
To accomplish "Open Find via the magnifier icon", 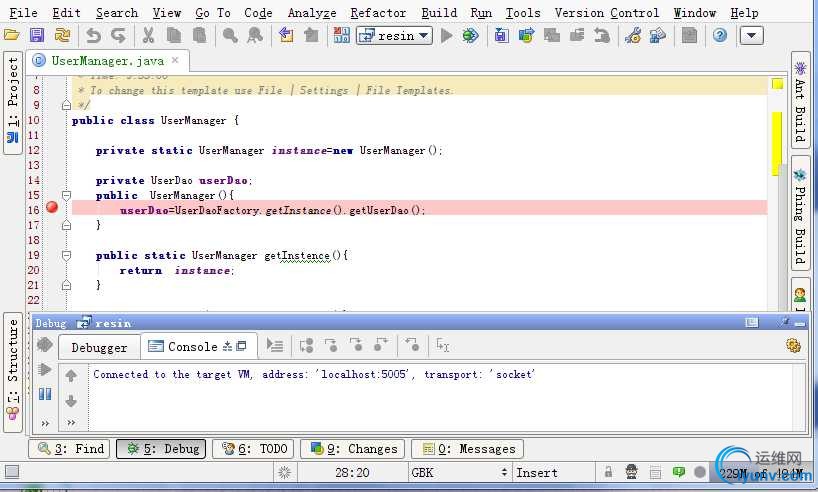I will coord(230,35).
